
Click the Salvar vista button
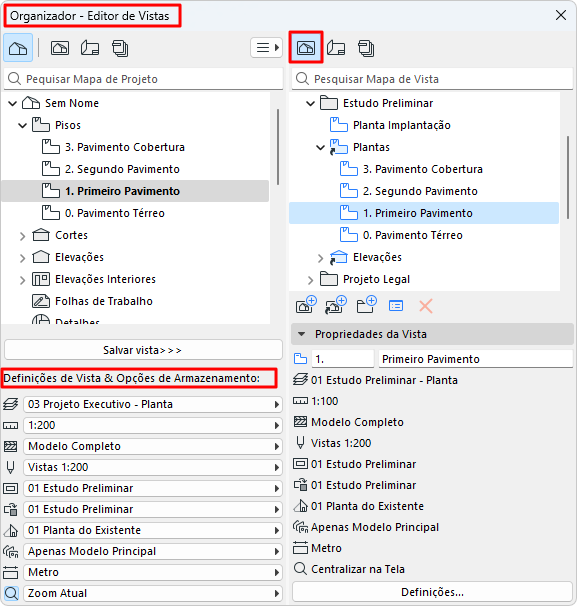coord(143,350)
